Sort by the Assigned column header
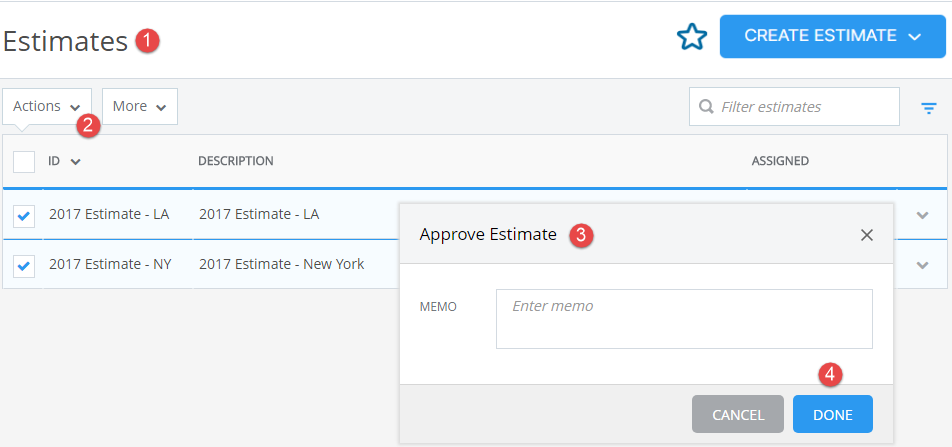Image resolution: width=952 pixels, height=447 pixels. coord(780,161)
